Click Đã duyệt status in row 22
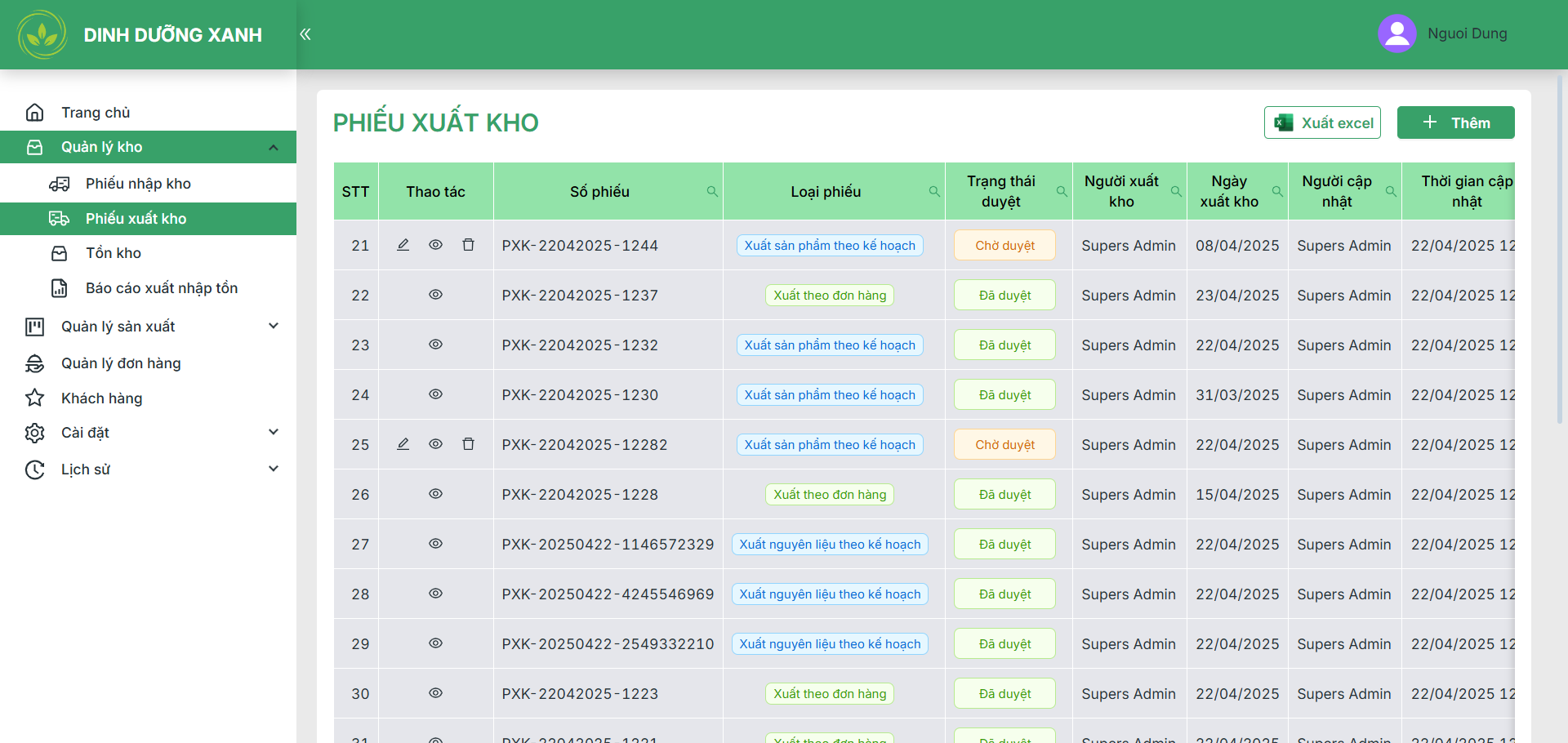 [1004, 296]
